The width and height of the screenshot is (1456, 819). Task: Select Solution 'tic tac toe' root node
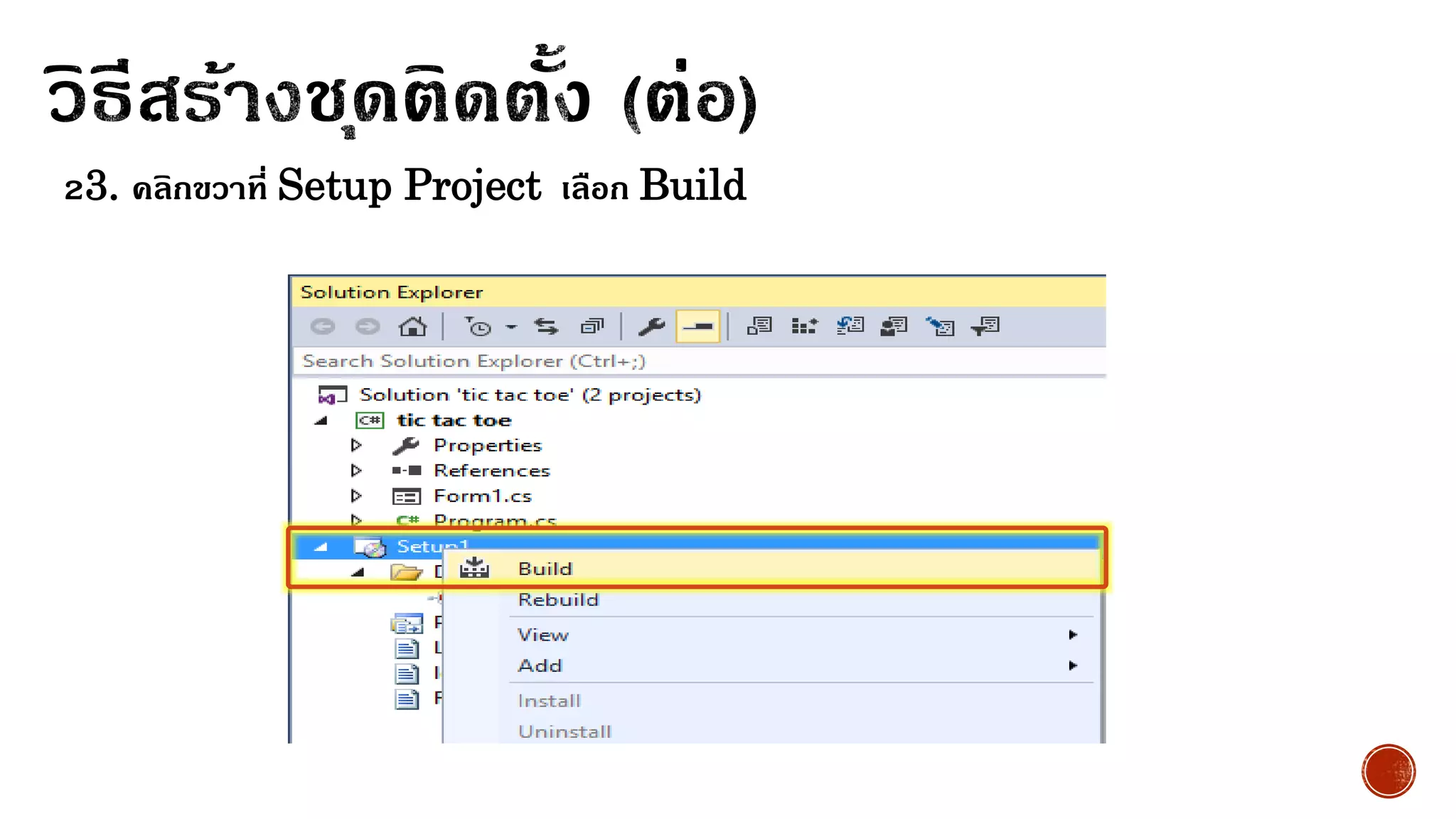(x=530, y=395)
